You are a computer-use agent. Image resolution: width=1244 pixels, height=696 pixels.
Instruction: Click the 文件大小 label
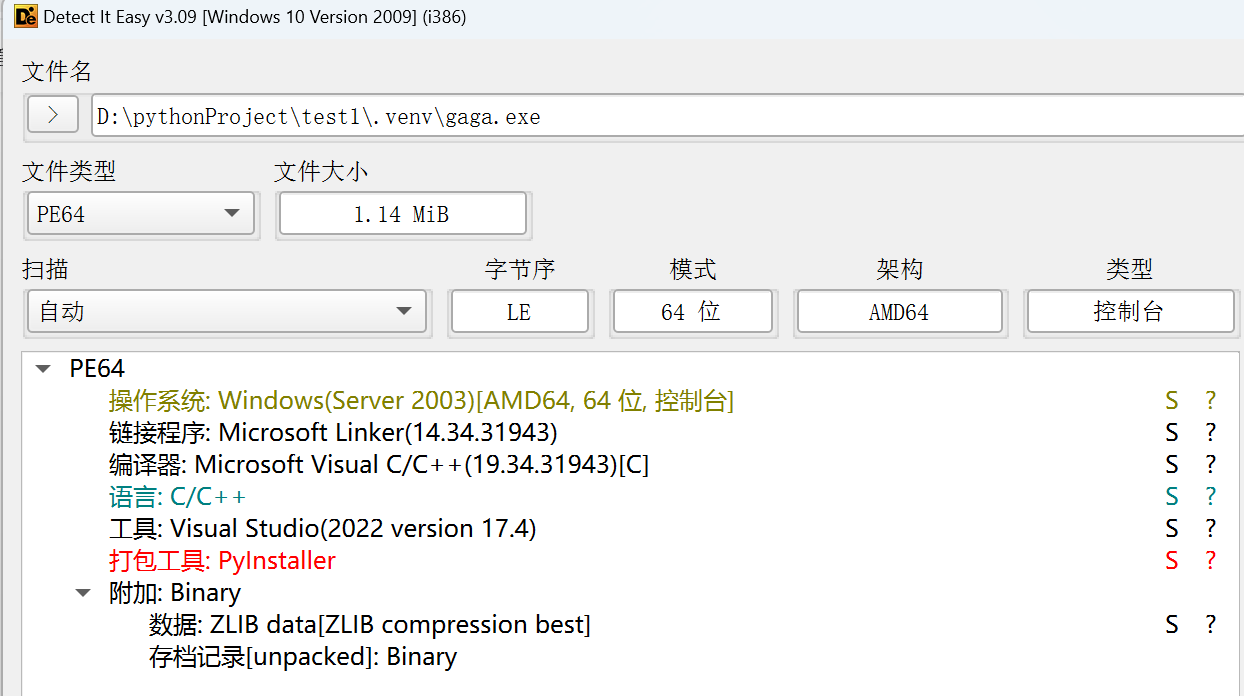click(321, 171)
